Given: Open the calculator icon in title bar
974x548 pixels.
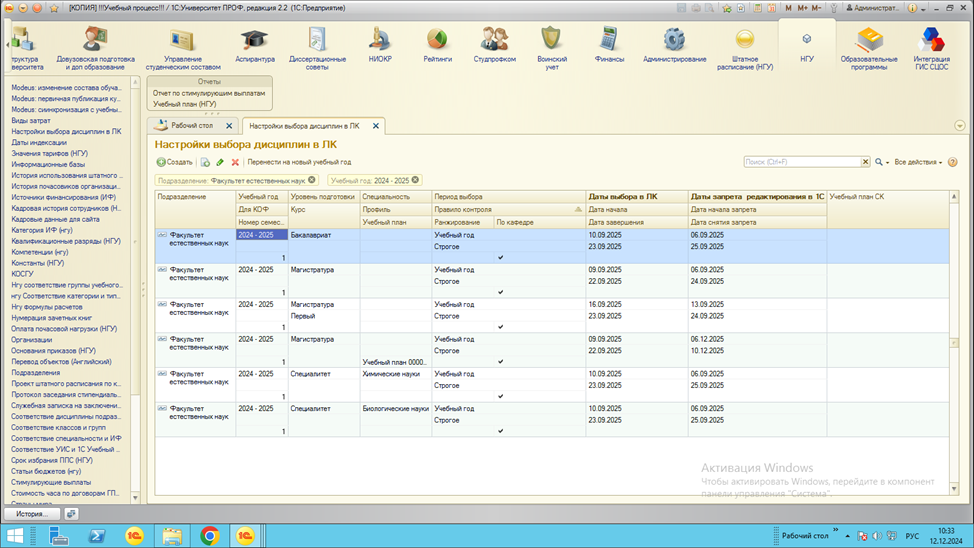Looking at the screenshot, I should [x=757, y=8].
